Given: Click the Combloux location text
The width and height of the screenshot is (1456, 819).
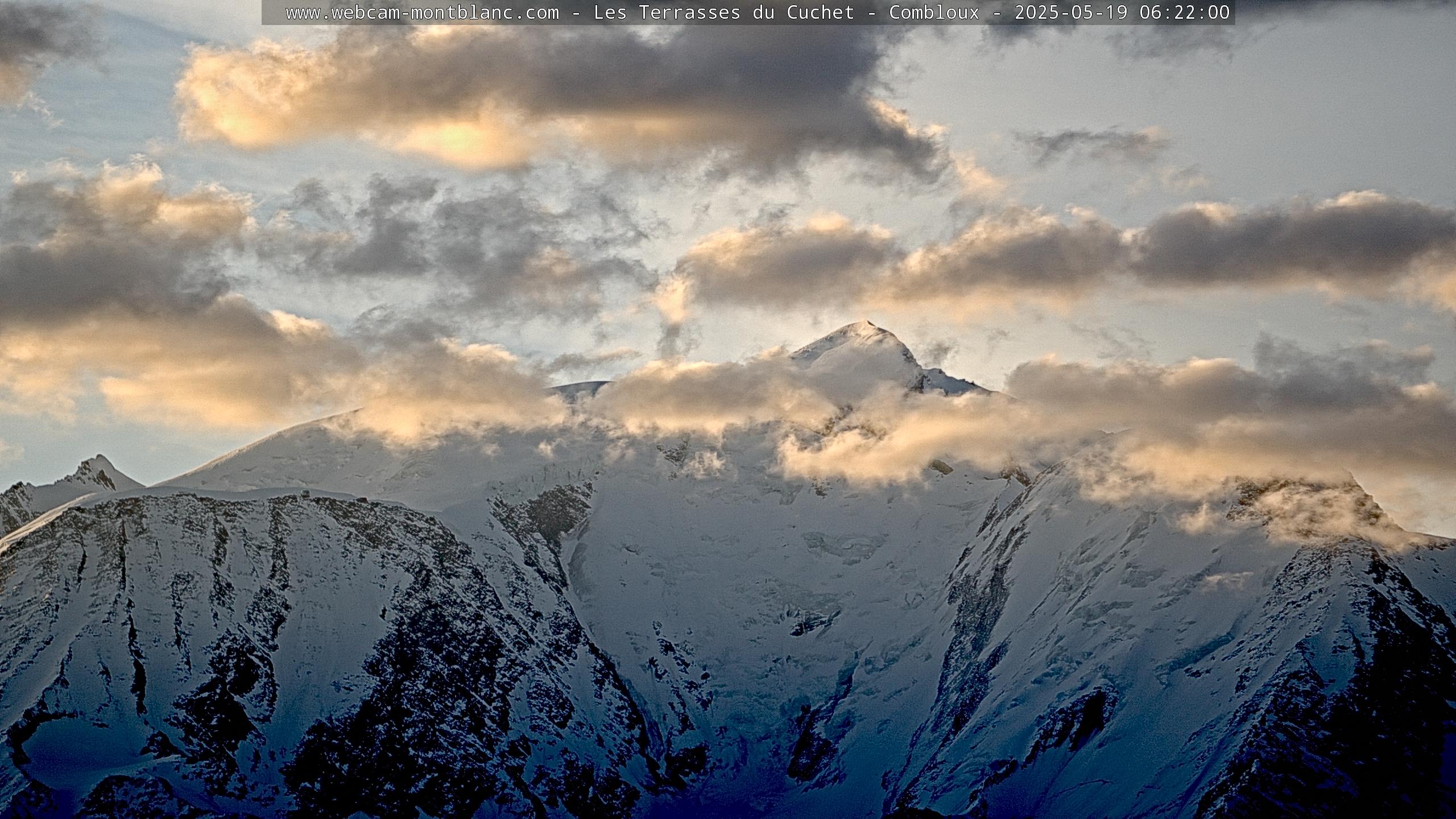Looking at the screenshot, I should (934, 13).
